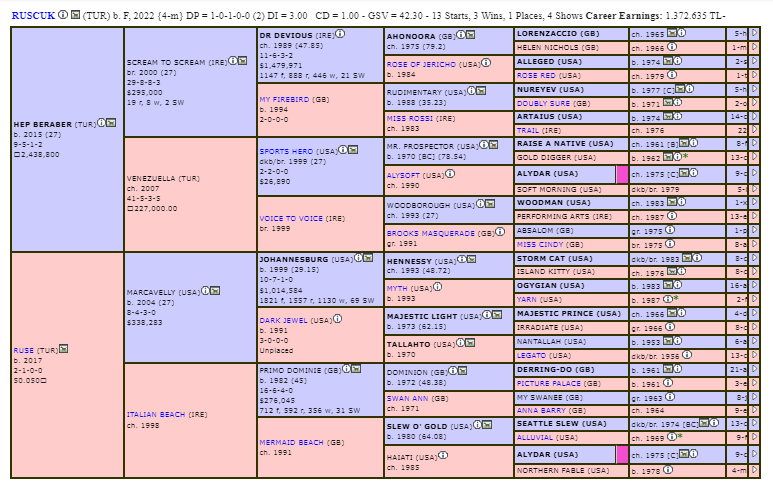
Task: Click info icon next to SCREAM TO SCREAM
Action: tap(232, 61)
